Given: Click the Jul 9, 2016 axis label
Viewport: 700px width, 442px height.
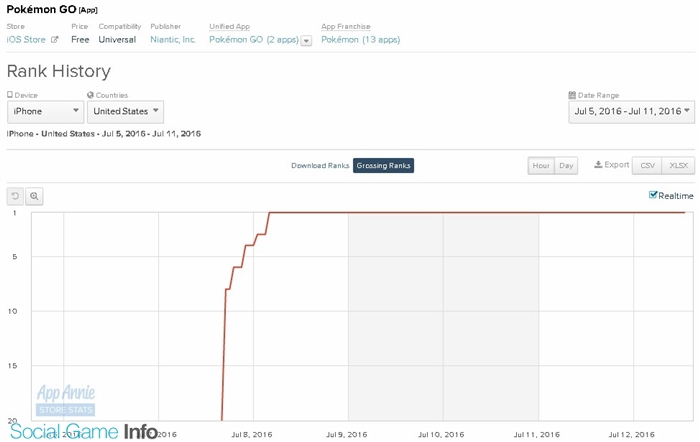Looking at the screenshot, I should click(347, 434).
